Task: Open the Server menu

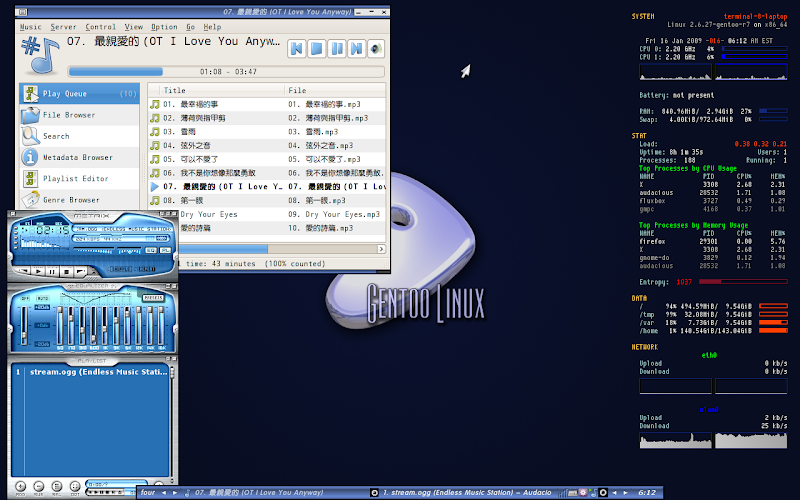Action: 63,27
